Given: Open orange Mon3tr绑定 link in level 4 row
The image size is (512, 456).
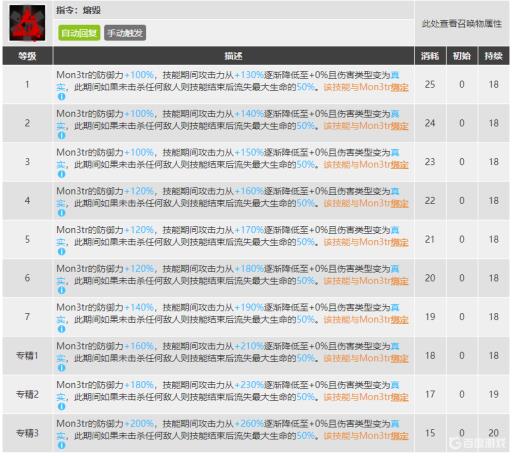Looking at the screenshot, I should click(384, 203).
